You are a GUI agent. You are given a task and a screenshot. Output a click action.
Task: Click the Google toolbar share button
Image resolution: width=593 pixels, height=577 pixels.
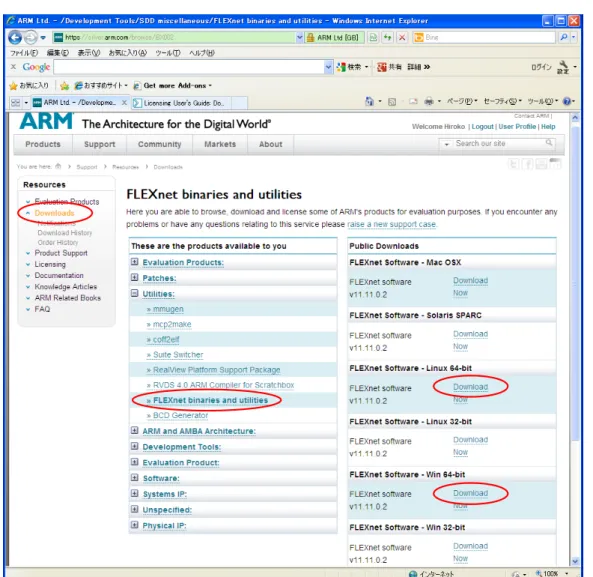tap(389, 67)
